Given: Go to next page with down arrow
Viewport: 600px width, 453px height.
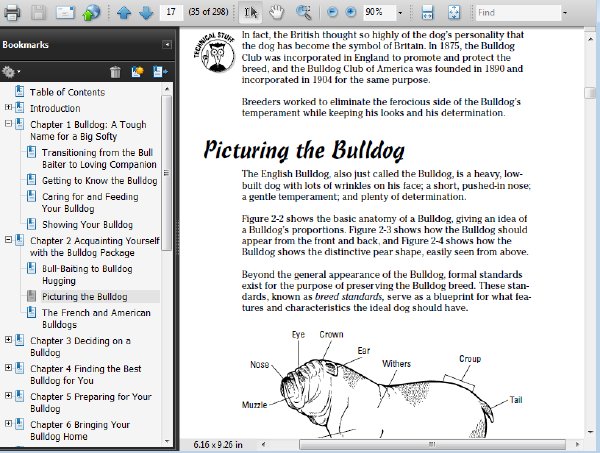Looking at the screenshot, I should click(x=146, y=13).
